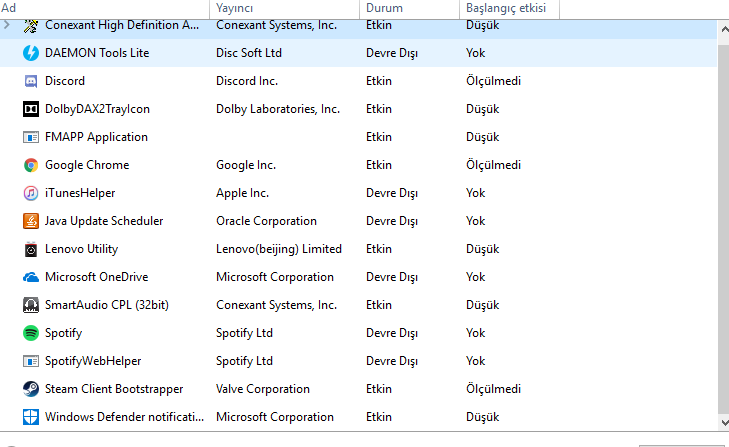The width and height of the screenshot is (729, 447).
Task: Click the Spotify startup icon
Action: (x=30, y=333)
